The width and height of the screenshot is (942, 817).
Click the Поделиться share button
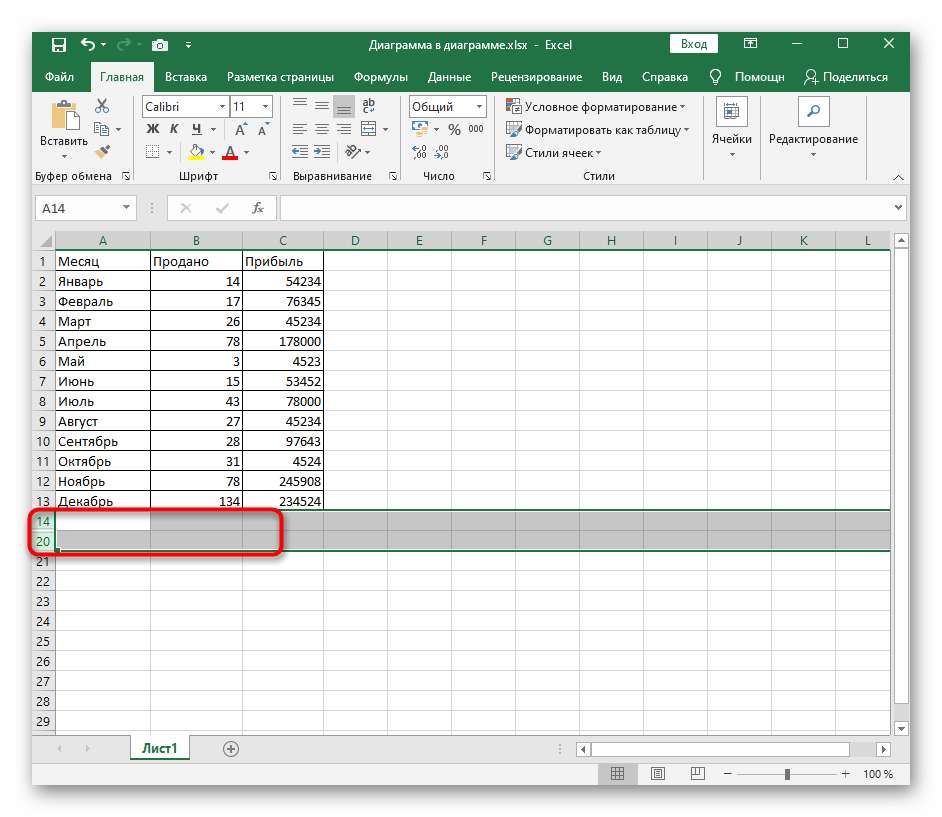point(846,77)
